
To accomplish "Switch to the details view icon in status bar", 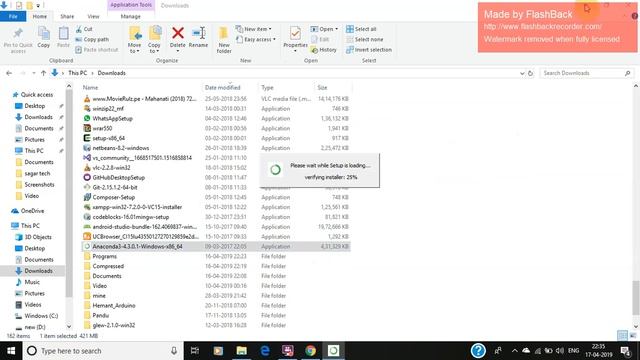I will (622, 336).
